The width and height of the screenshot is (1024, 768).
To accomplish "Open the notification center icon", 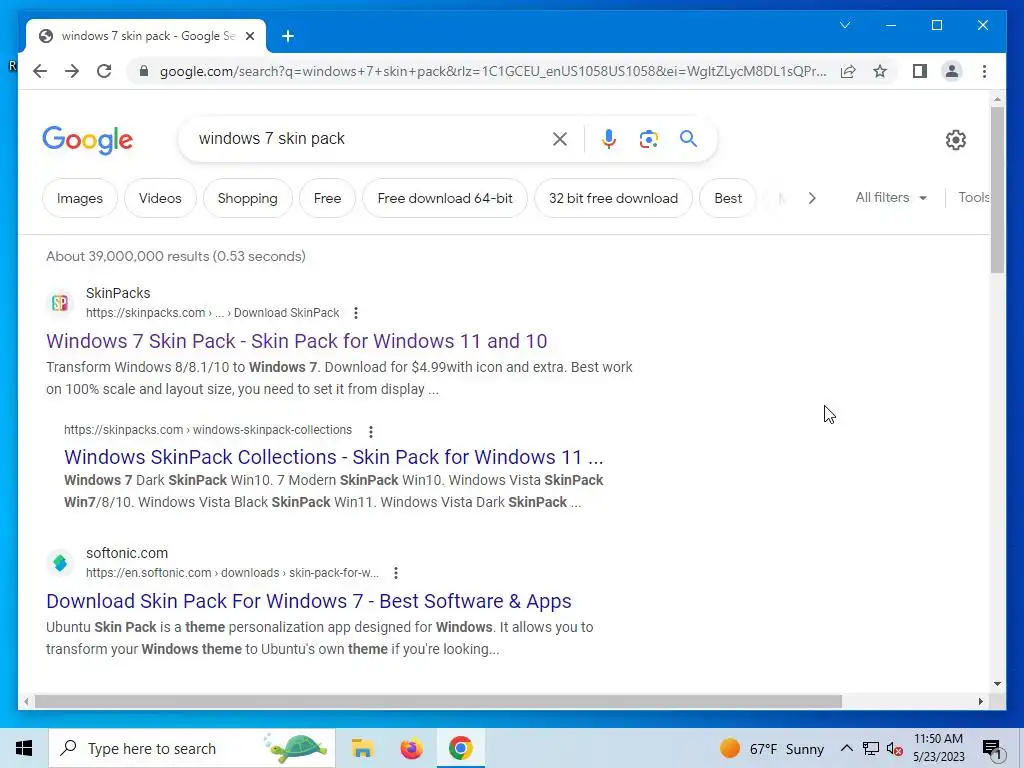I will point(992,749).
